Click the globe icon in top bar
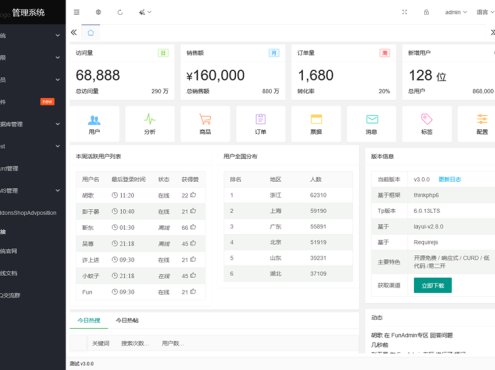This screenshot has height=370, width=495. 98,12
